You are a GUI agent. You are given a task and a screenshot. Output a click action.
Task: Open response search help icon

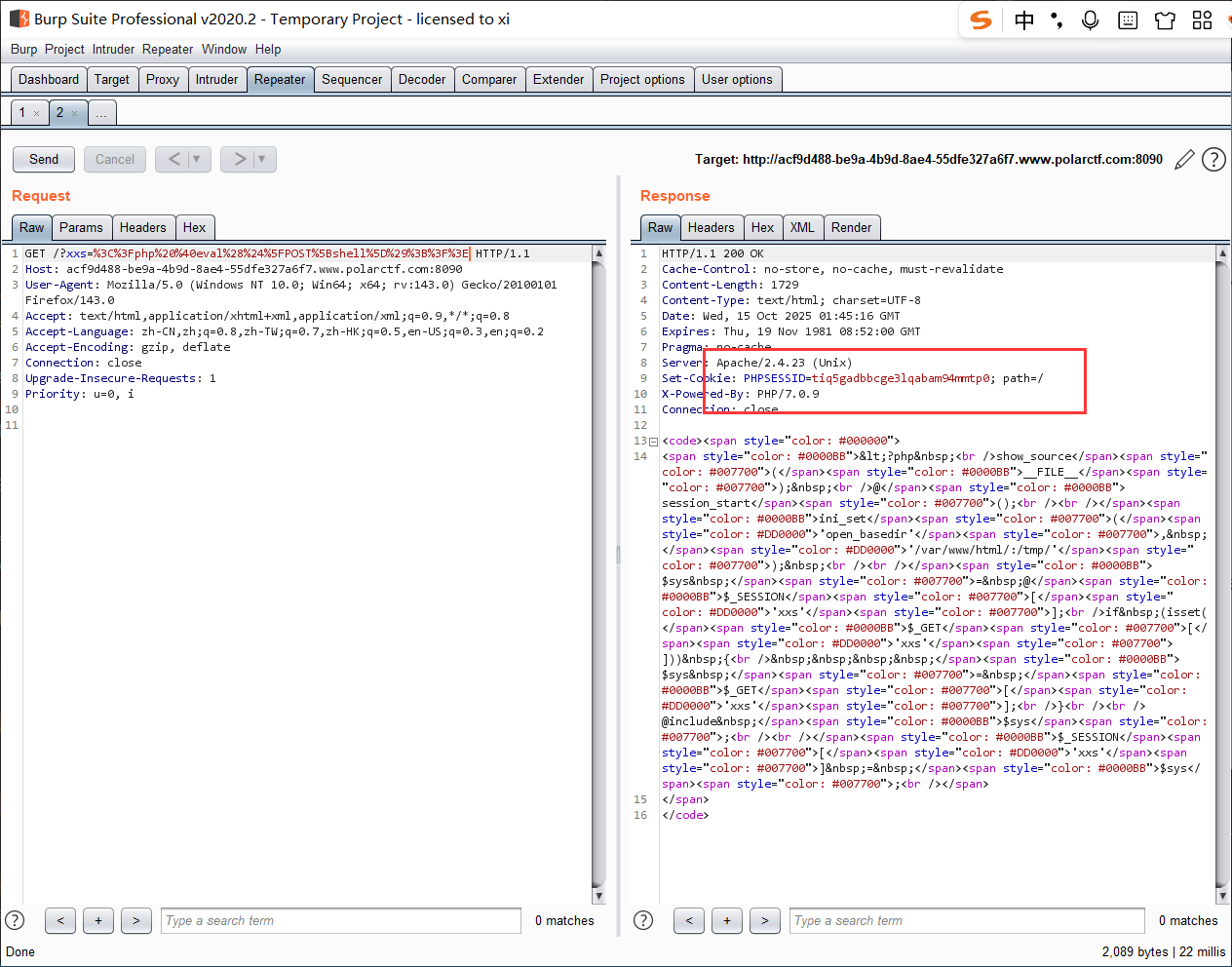643,920
